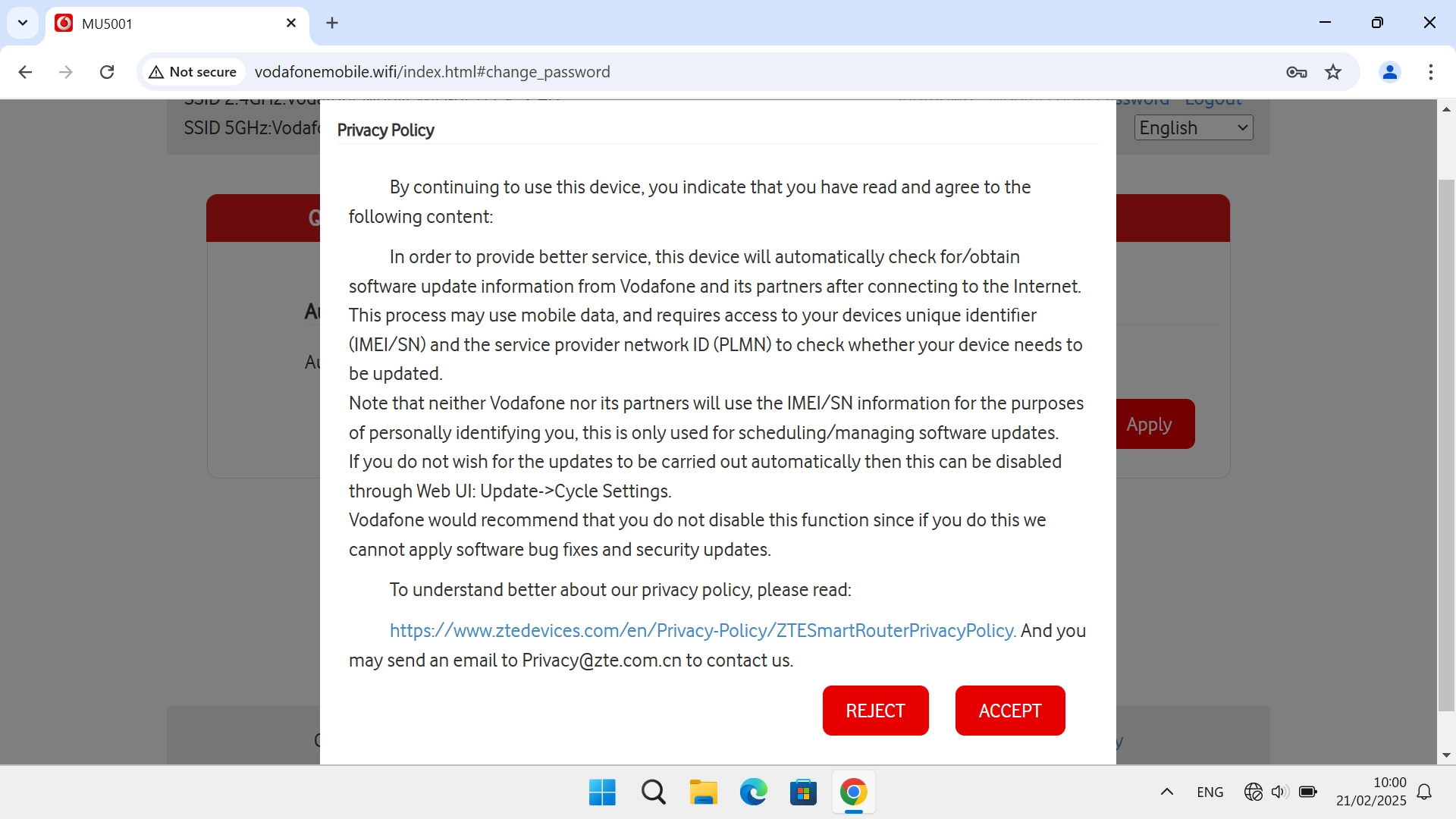Open the English language dropdown

coord(1193,127)
